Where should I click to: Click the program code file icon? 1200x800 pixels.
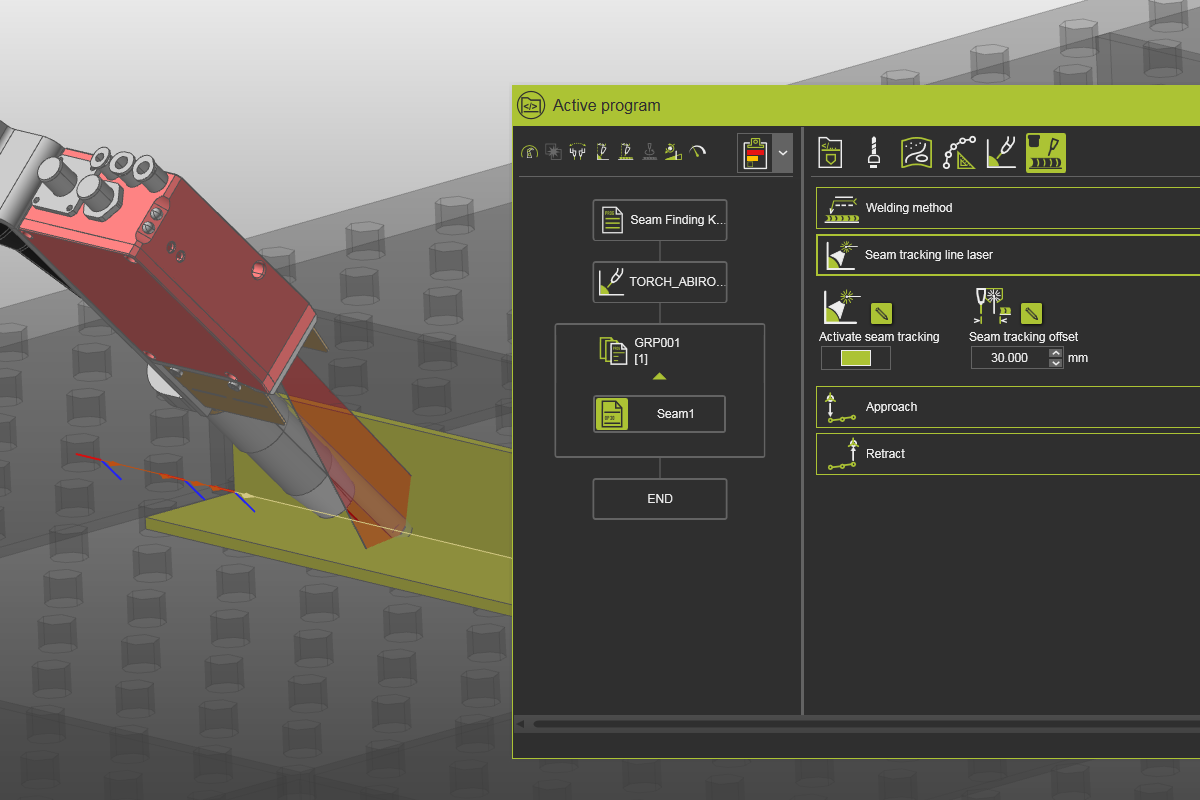tap(829, 152)
